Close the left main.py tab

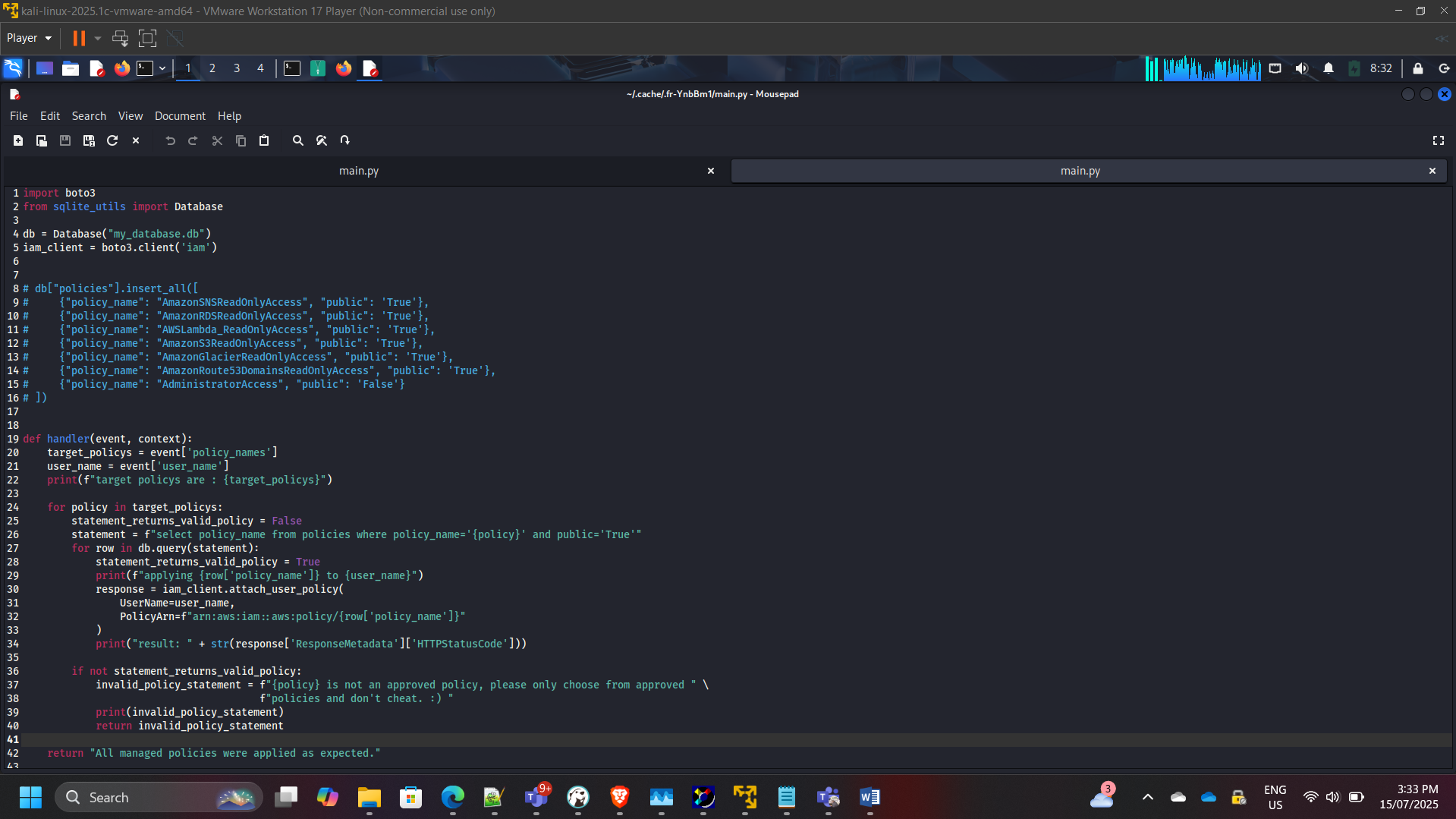click(x=710, y=171)
